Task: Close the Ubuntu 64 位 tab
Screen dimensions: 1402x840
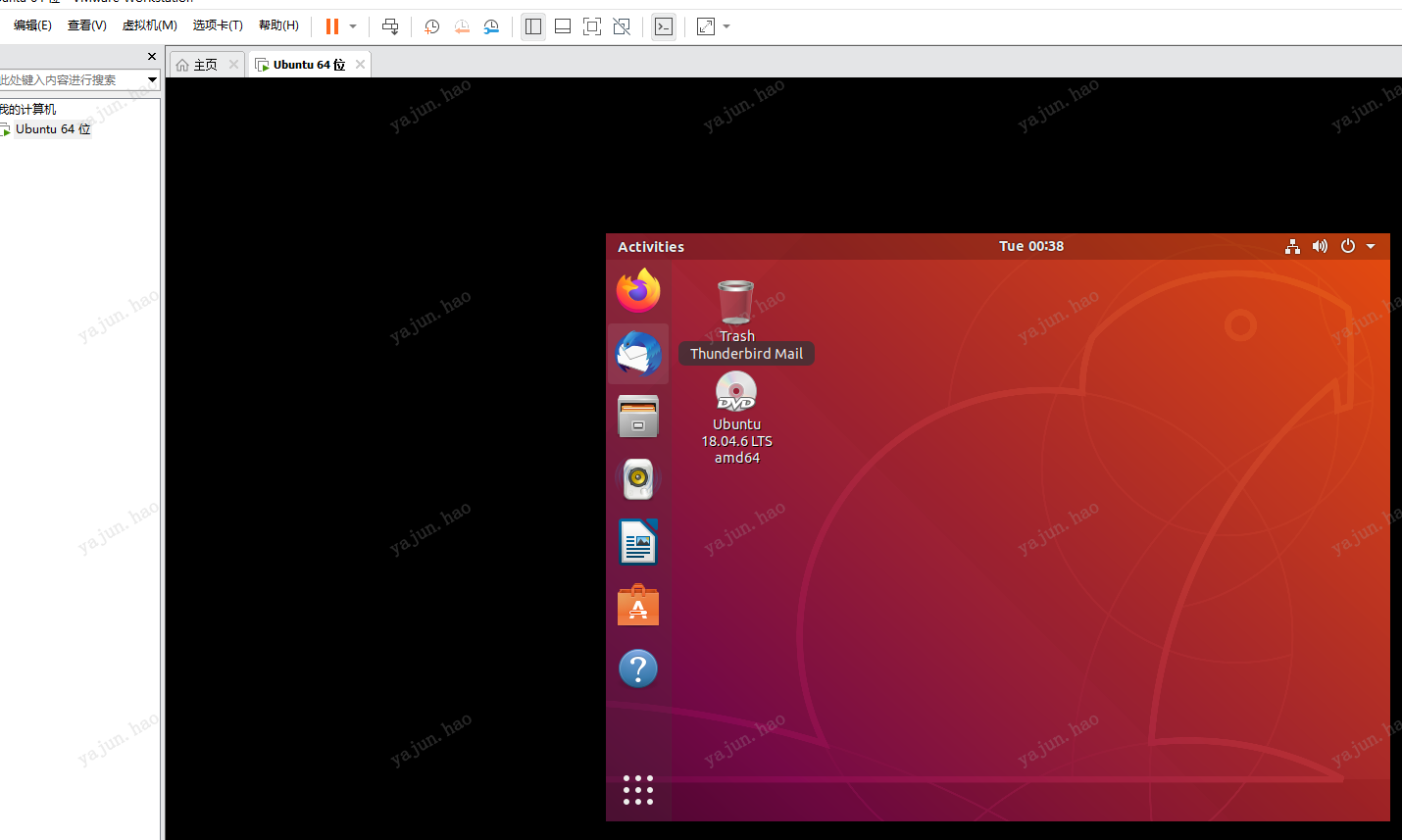Action: [x=360, y=65]
